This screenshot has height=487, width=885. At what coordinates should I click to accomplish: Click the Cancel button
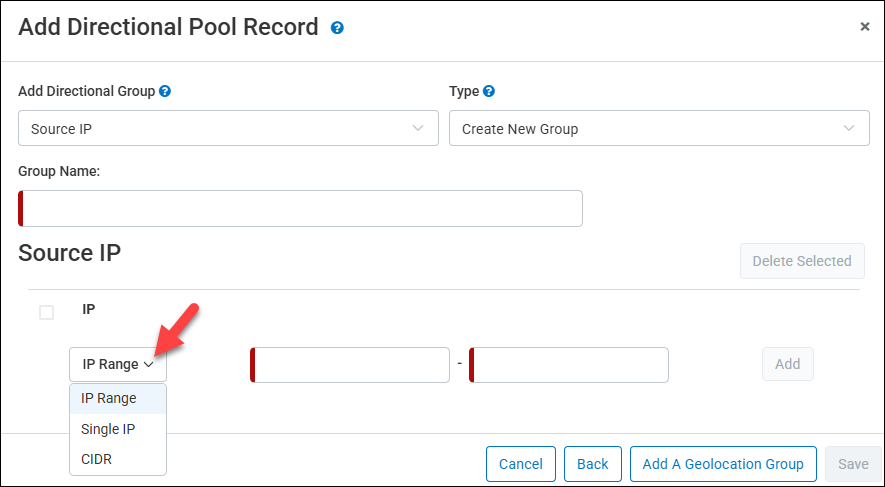[520, 464]
